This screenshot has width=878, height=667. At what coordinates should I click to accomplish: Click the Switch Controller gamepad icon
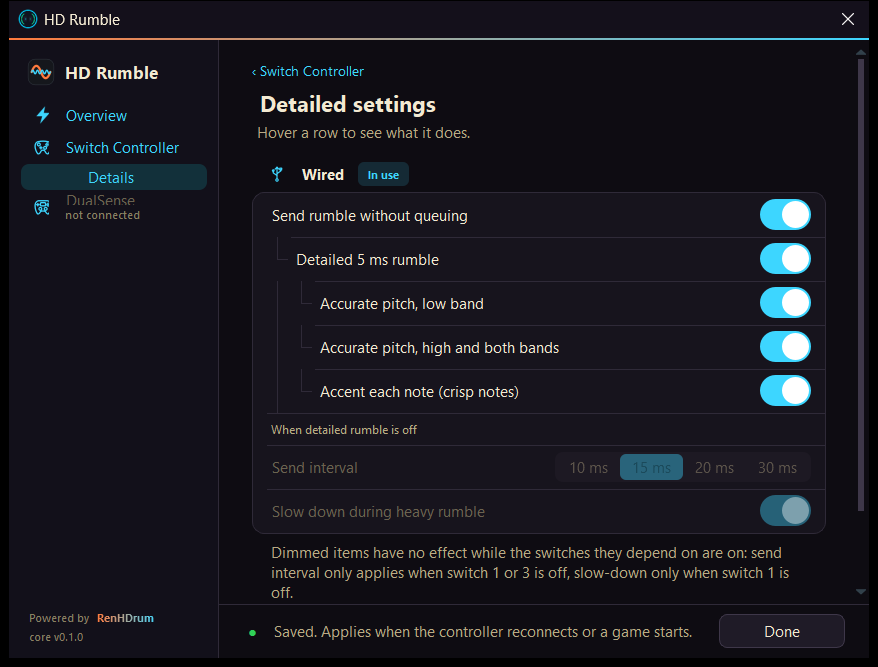[42, 148]
